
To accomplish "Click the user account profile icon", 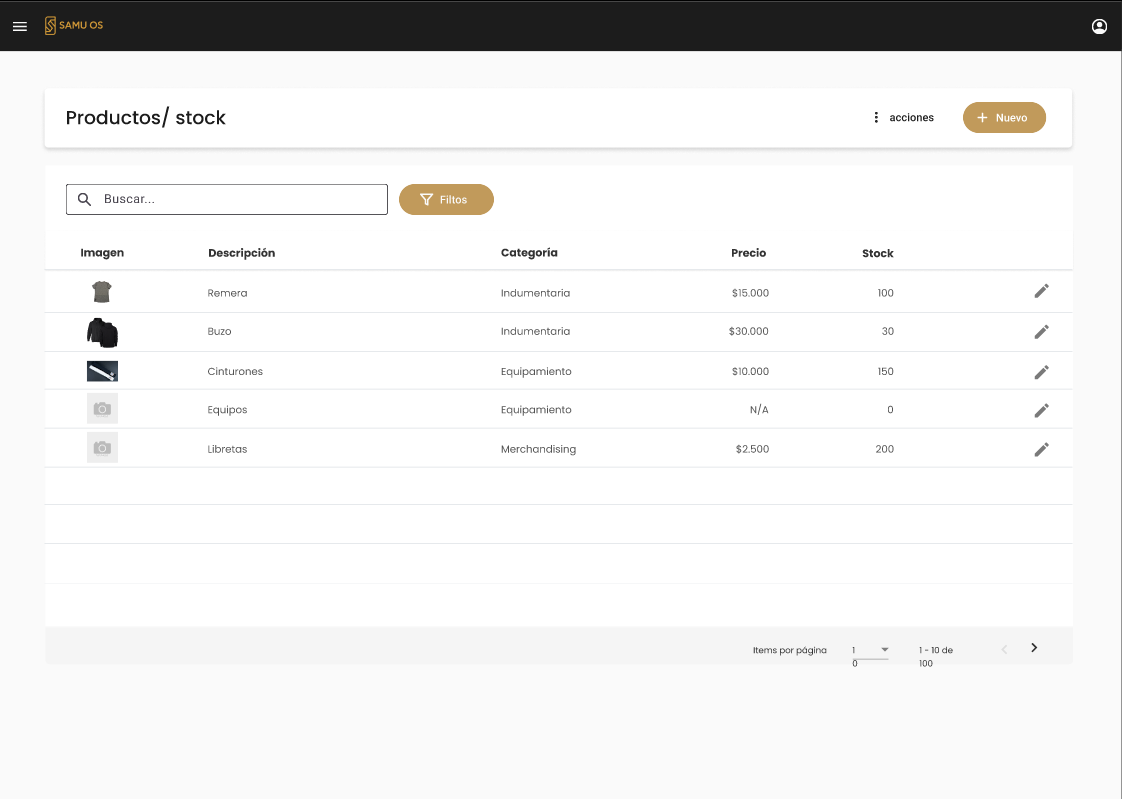I will coord(1099,26).
